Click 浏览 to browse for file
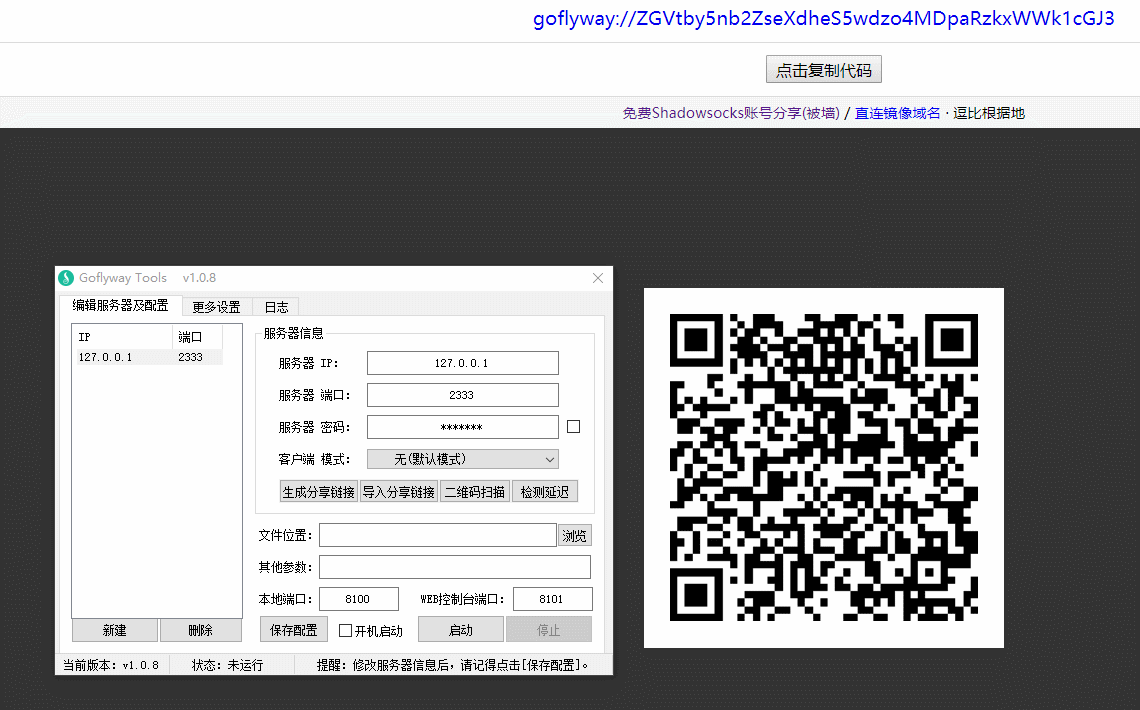The height and width of the screenshot is (710, 1140). [574, 536]
